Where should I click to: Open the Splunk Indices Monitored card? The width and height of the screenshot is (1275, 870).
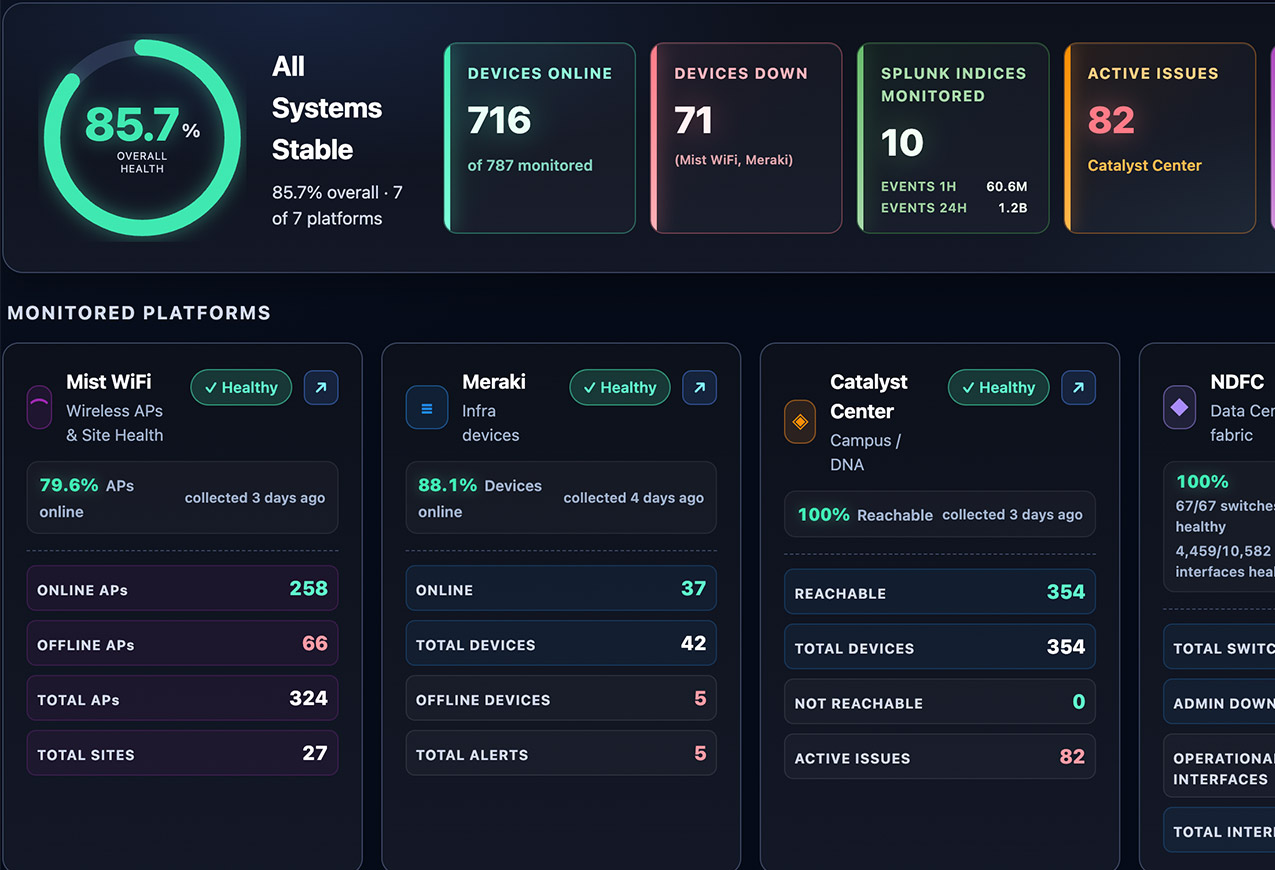953,138
